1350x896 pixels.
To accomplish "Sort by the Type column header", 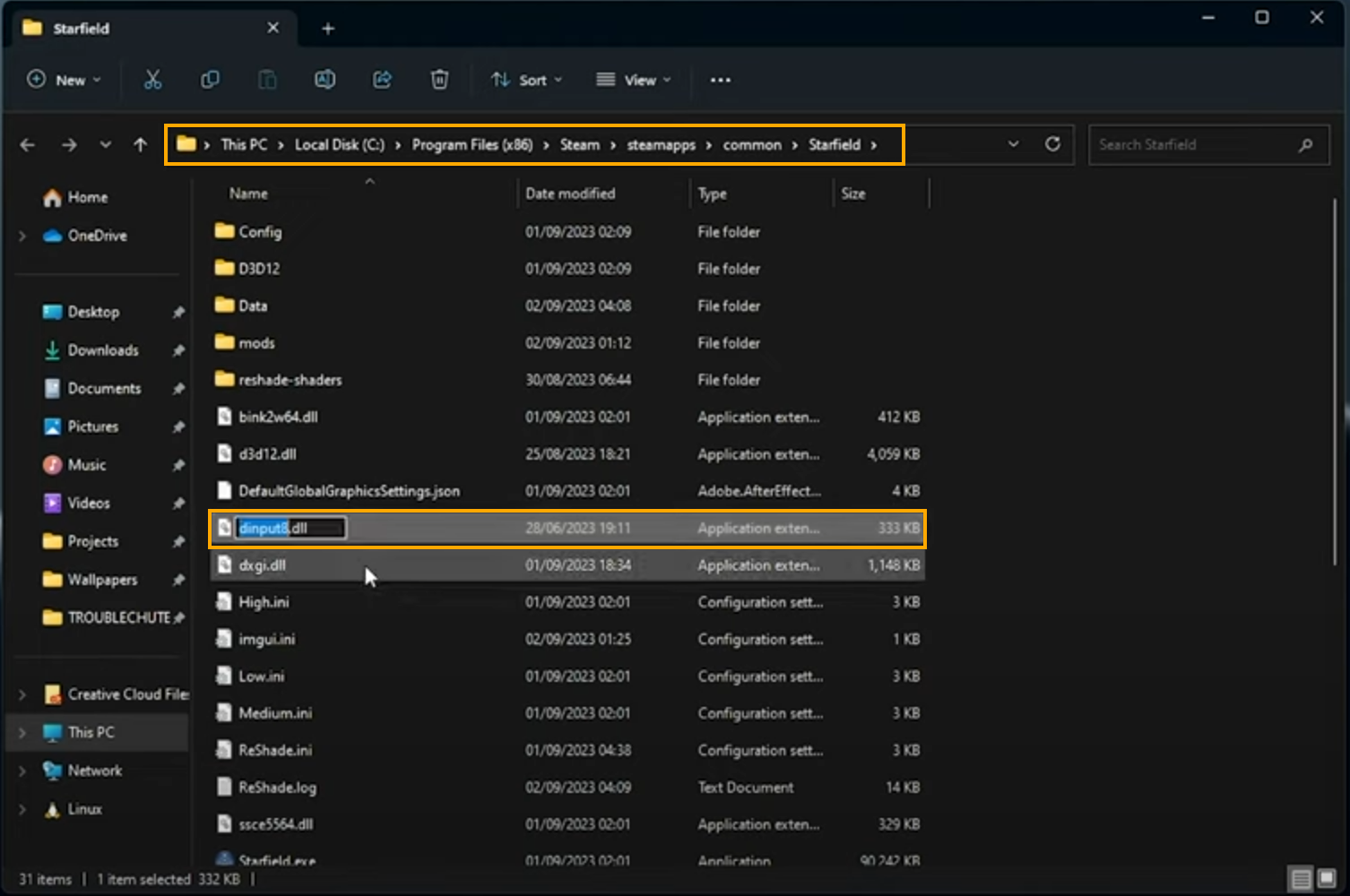I will coord(713,194).
